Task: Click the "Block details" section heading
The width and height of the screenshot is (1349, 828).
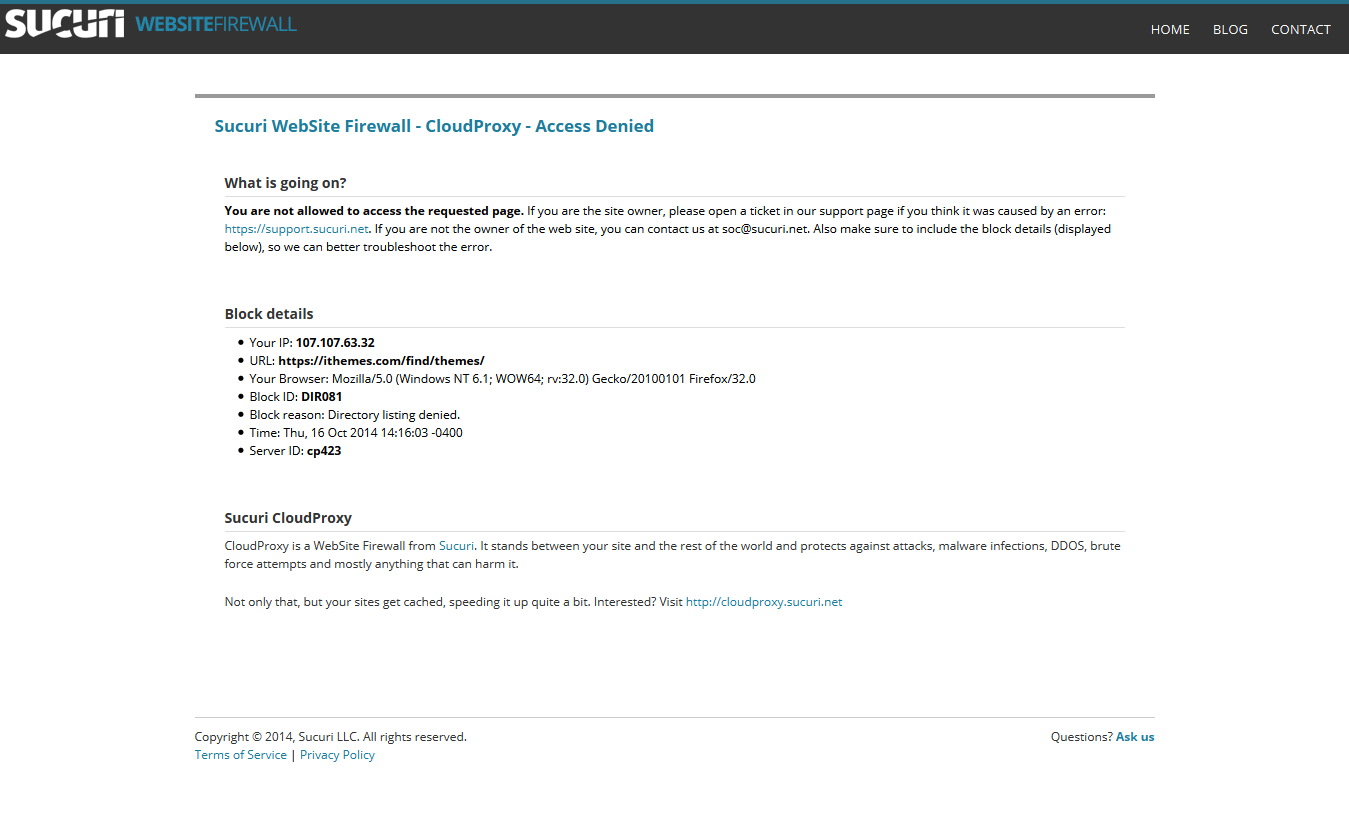Action: click(269, 314)
